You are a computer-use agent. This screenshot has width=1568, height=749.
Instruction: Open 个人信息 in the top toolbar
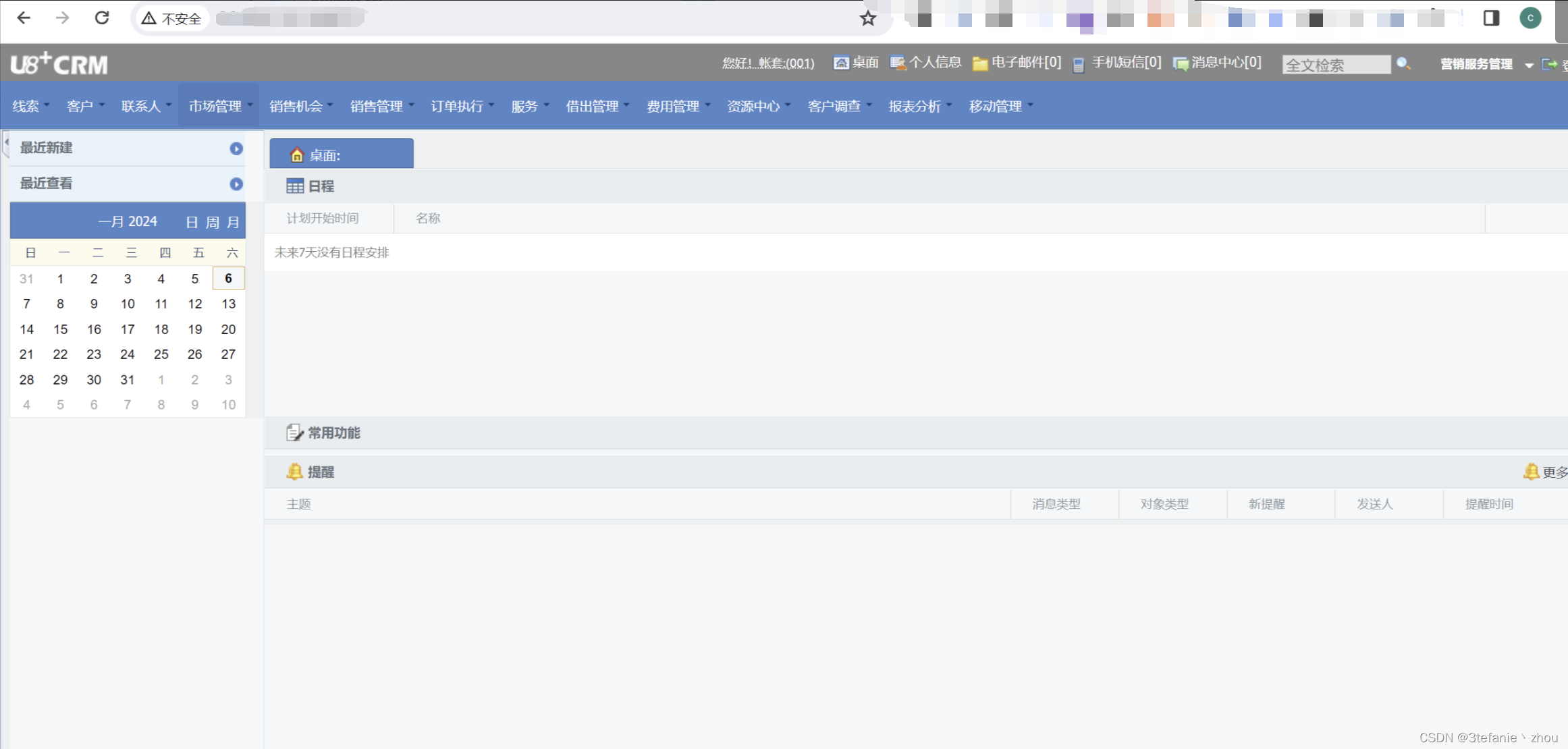pyautogui.click(x=925, y=63)
